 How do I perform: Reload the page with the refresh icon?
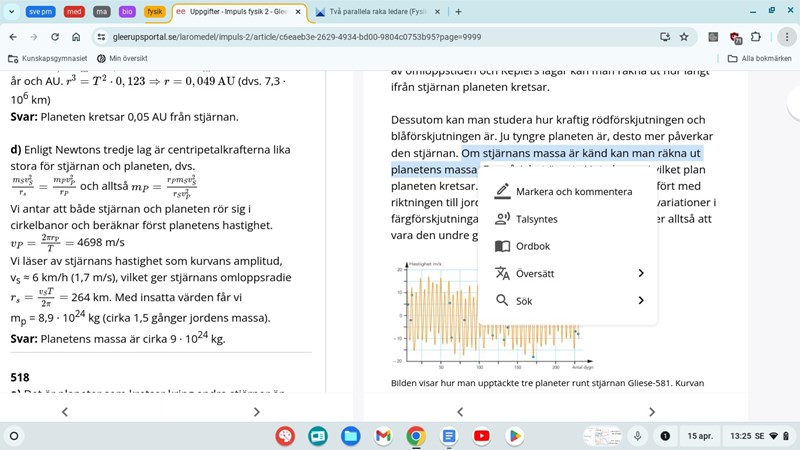55,37
